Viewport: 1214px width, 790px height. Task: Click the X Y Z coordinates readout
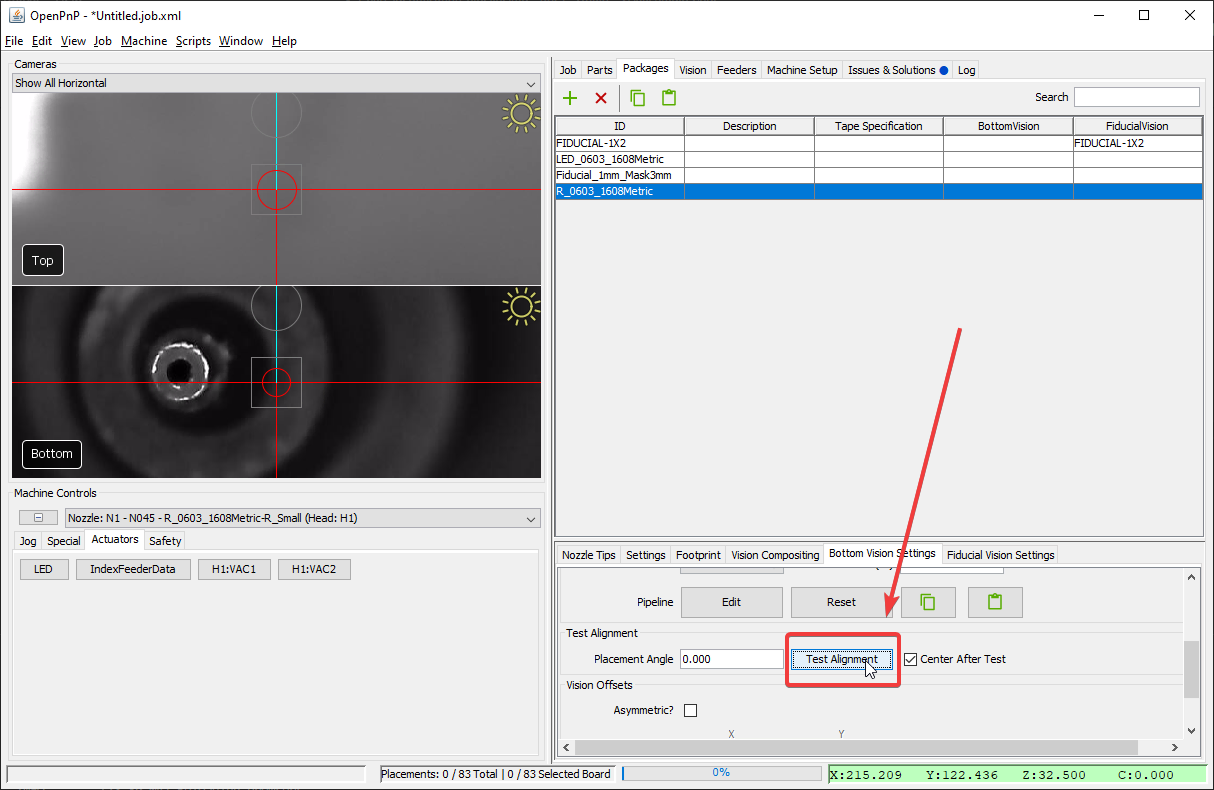[1017, 774]
